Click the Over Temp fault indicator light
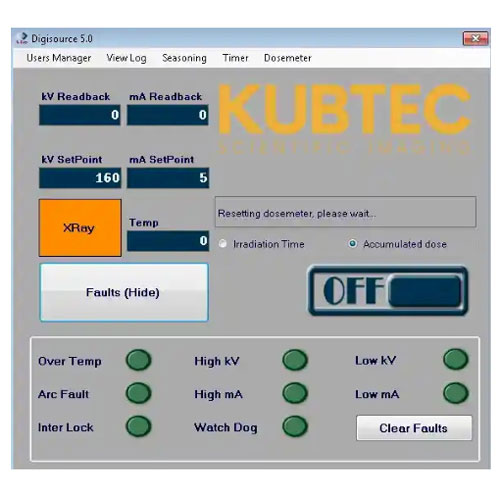 coord(138,360)
